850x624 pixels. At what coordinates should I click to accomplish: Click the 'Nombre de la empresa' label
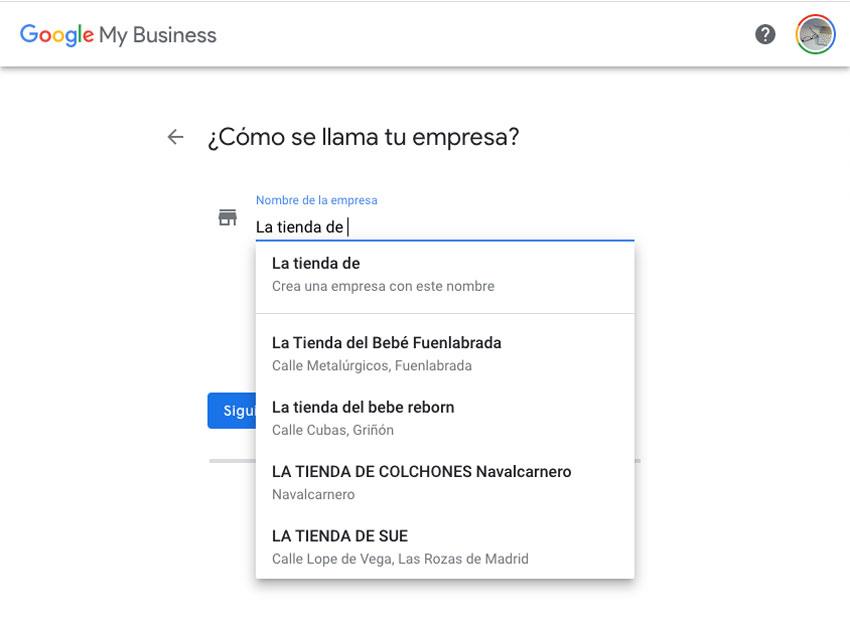point(317,200)
